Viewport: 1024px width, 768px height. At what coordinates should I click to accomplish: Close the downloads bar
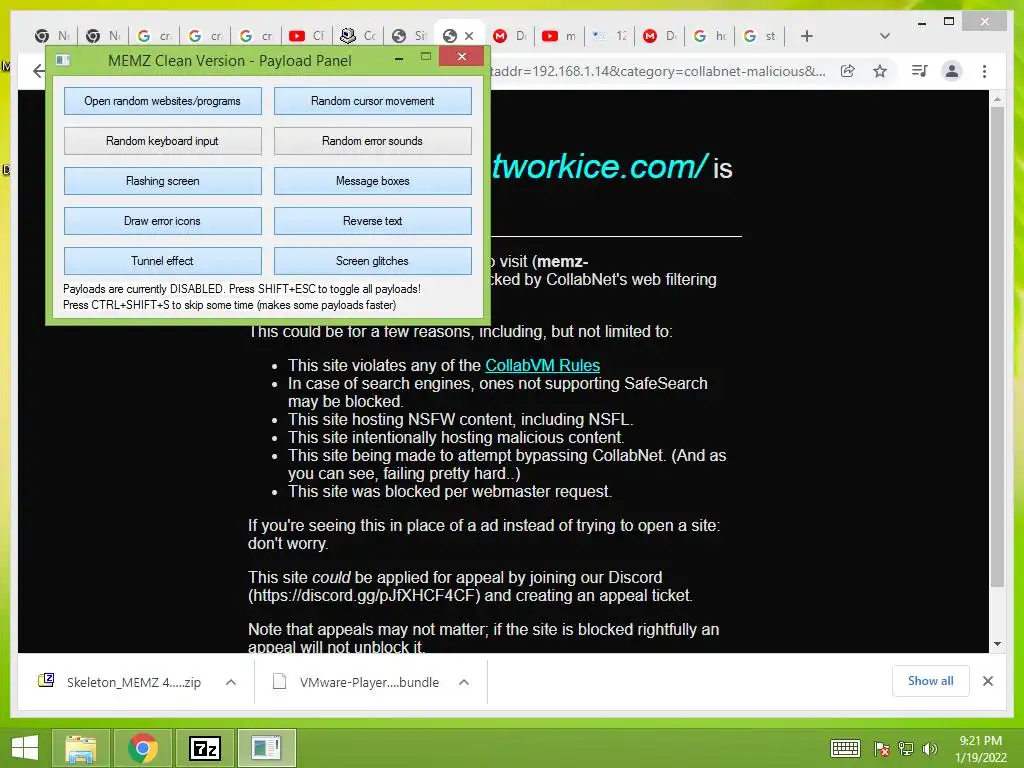pos(988,681)
